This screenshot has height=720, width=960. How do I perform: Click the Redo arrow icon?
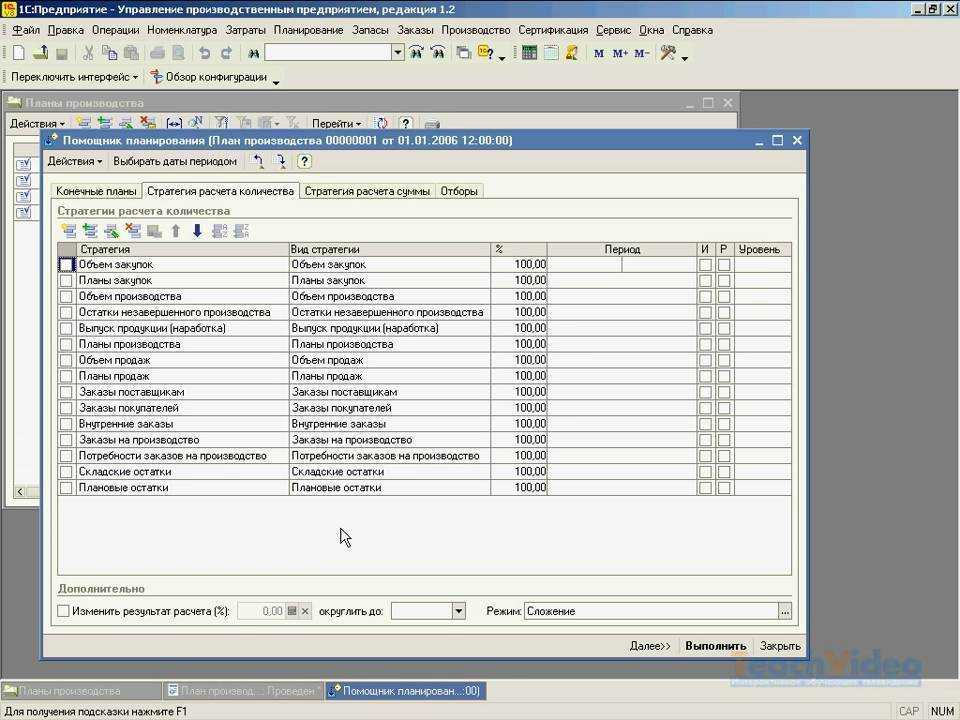(x=226, y=53)
